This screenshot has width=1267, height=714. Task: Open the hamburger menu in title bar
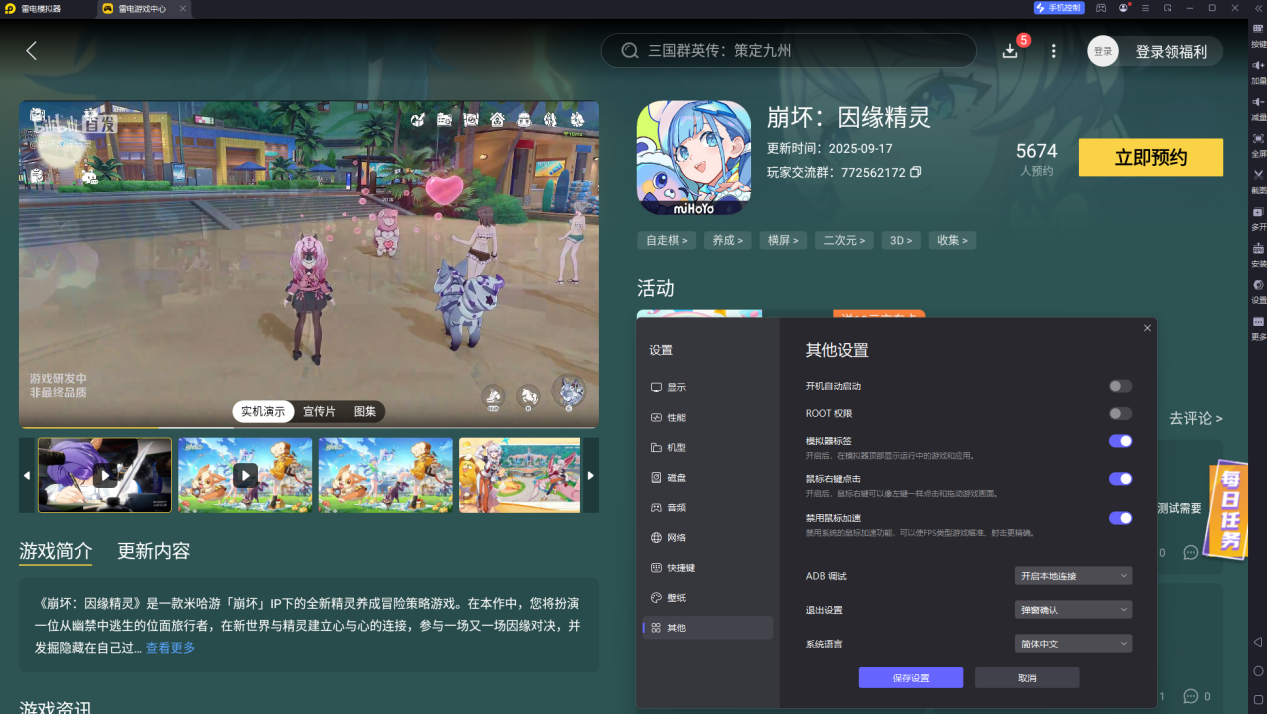pyautogui.click(x=1146, y=8)
